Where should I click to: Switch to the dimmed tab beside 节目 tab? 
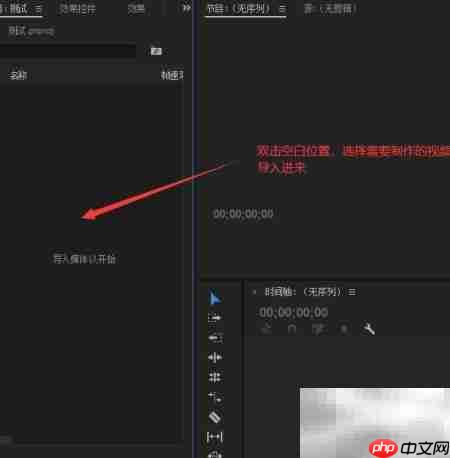point(330,9)
